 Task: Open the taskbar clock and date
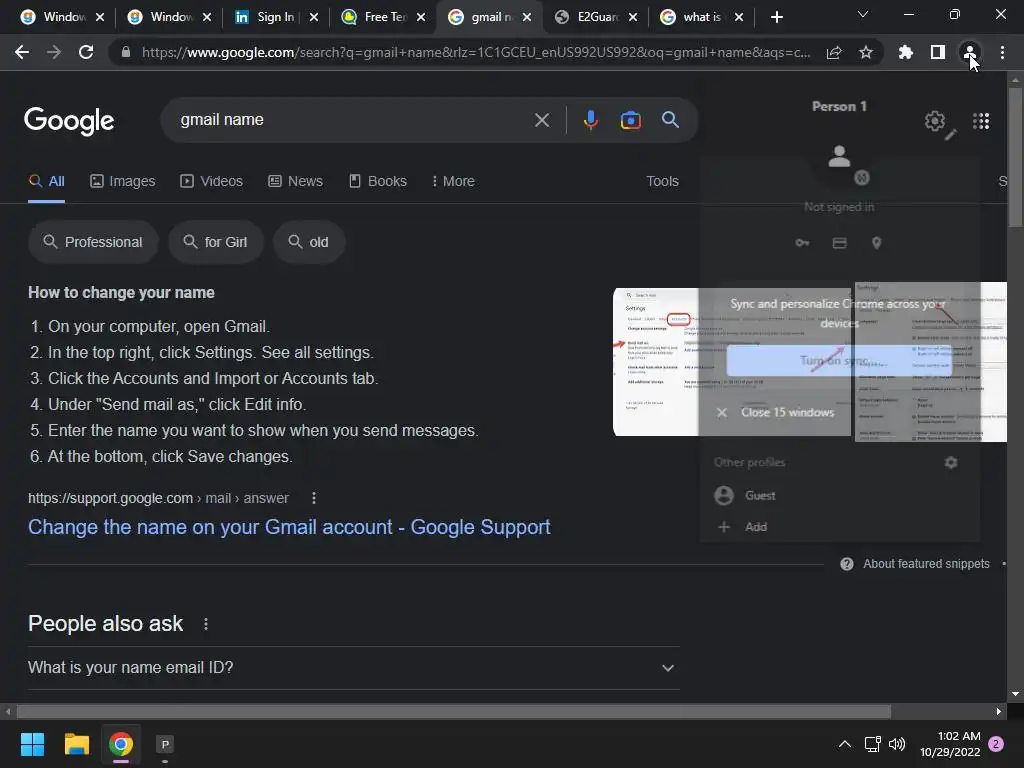tap(950, 744)
